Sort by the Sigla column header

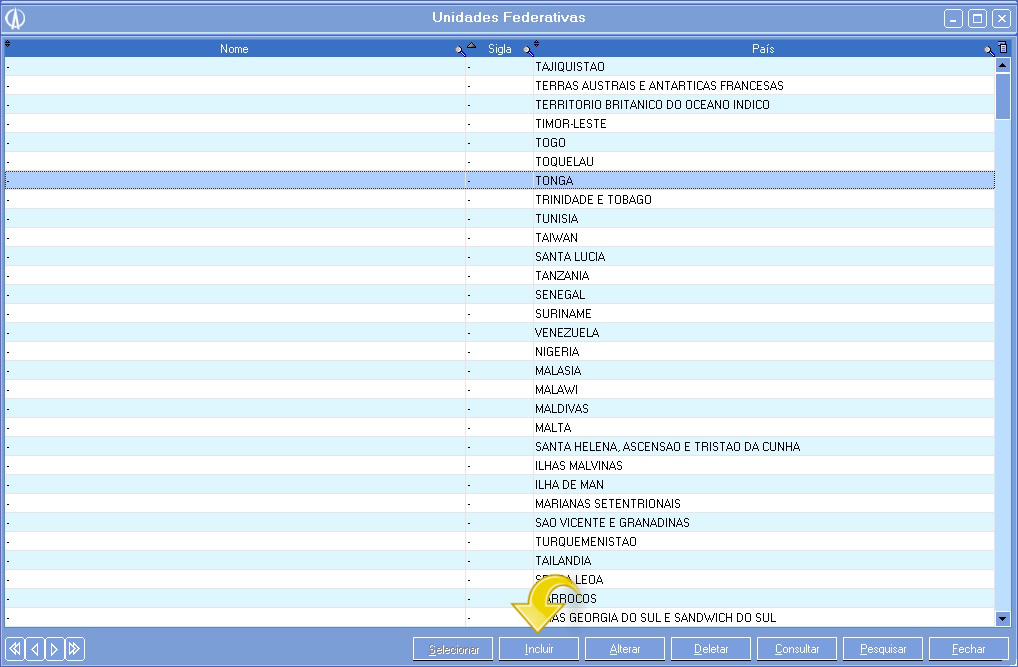pos(499,49)
